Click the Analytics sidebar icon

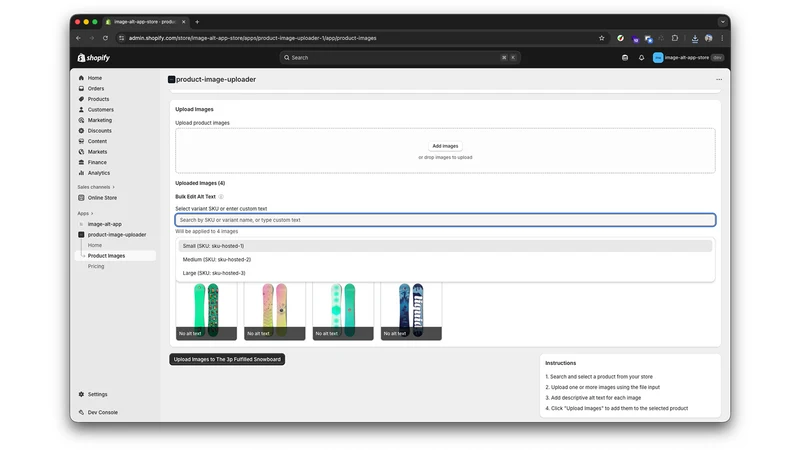[x=81, y=173]
